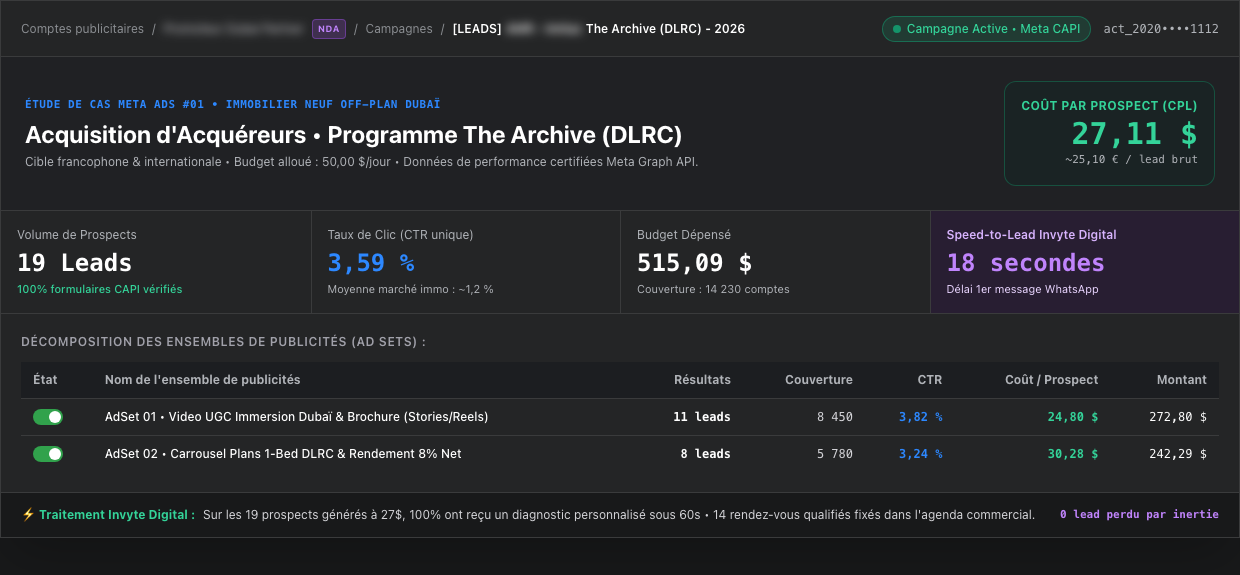Click 0 lead perdu par inertie text
This screenshot has width=1240, height=575.
1140,515
